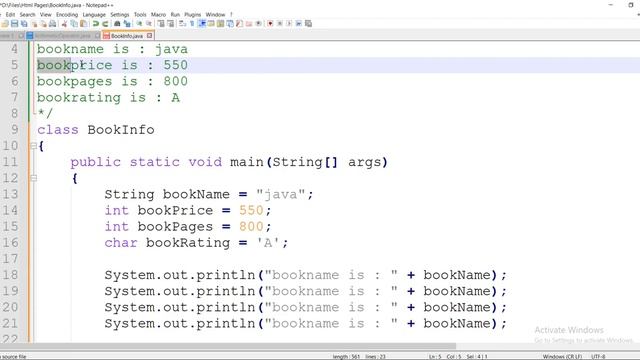Click the Save Recorded Macro icon
The image size is (640, 360).
pos(308,24)
